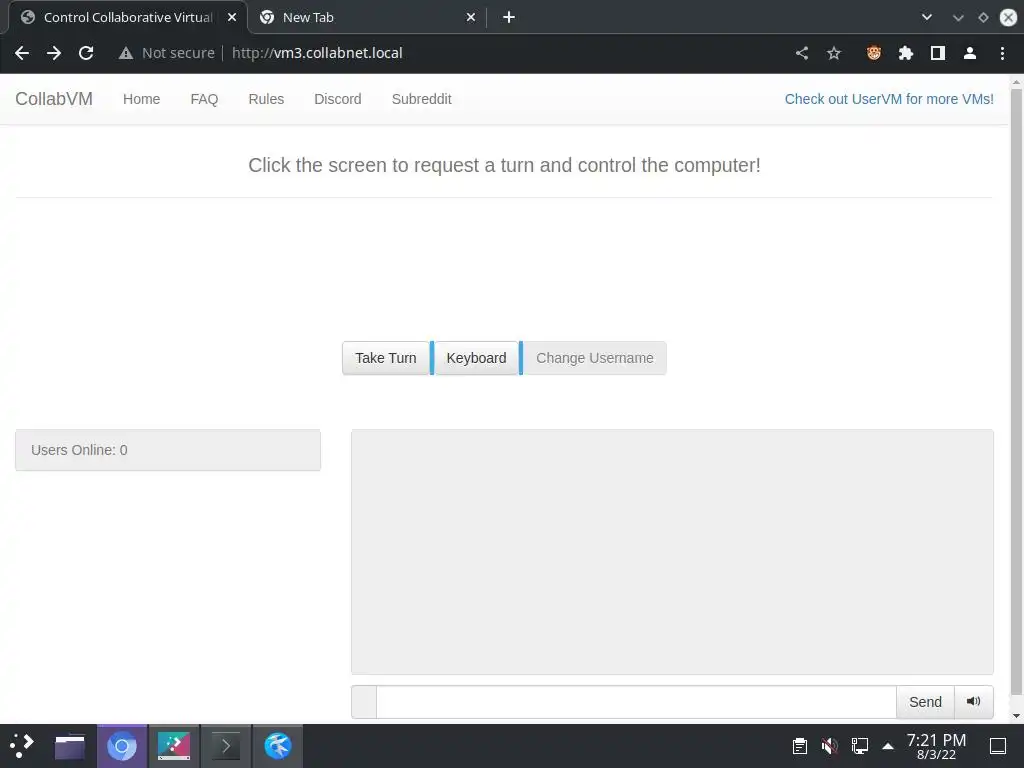Open the terminal taskbar icon
The width and height of the screenshot is (1024, 768).
[x=226, y=746]
